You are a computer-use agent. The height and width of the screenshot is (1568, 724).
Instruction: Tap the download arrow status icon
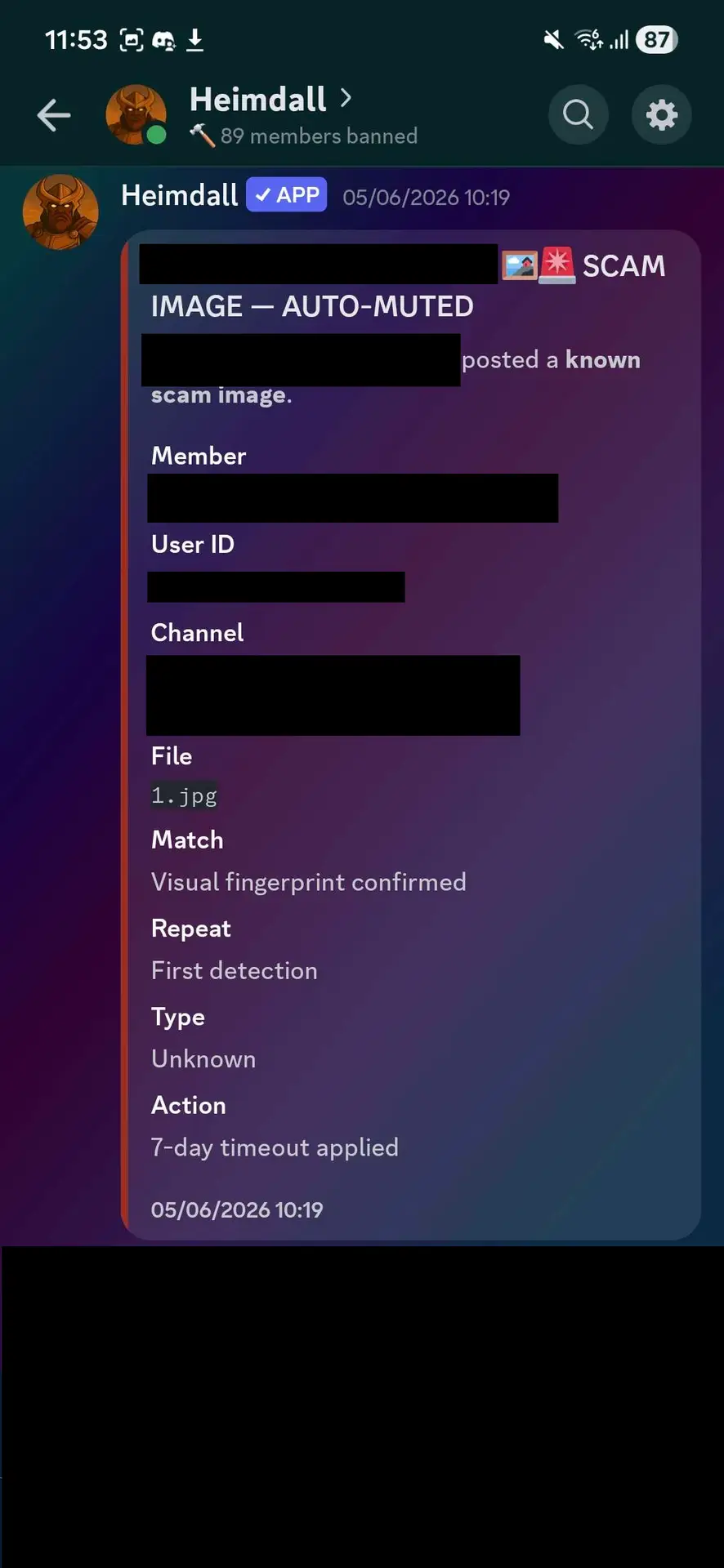pos(194,39)
